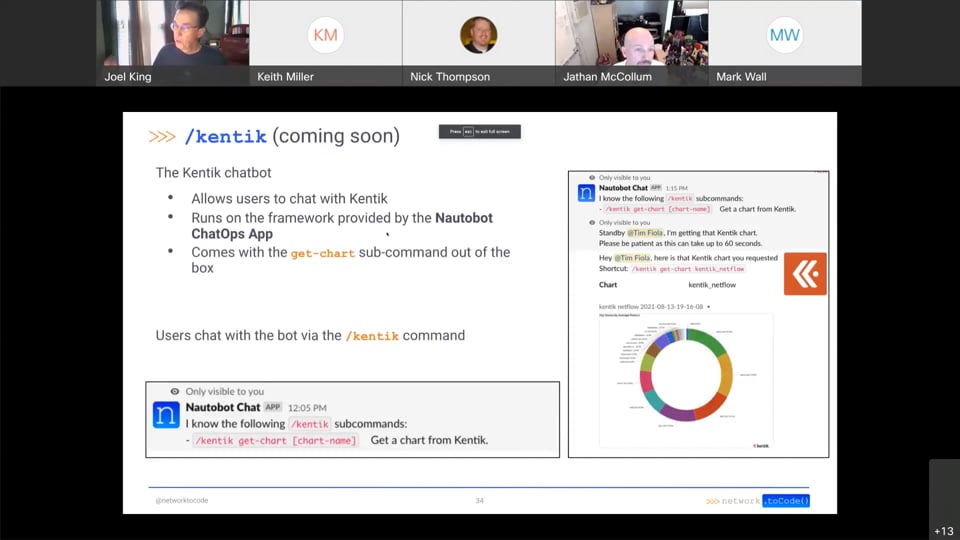Click the '/kentik' slide title text
This screenshot has height=540, width=960.
click(225, 136)
